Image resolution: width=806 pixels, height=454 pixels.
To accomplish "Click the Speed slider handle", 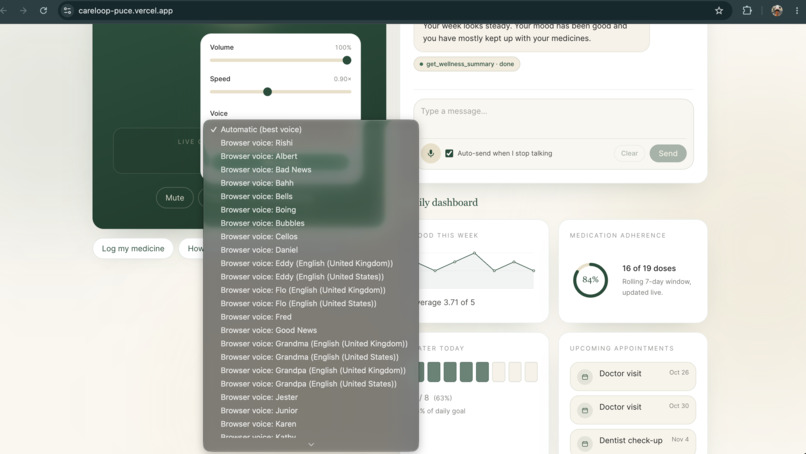I will 267,92.
